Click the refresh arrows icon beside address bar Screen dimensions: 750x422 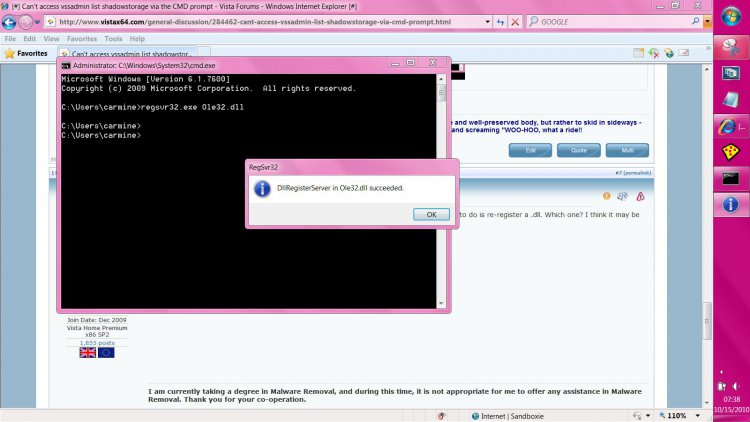coord(500,22)
